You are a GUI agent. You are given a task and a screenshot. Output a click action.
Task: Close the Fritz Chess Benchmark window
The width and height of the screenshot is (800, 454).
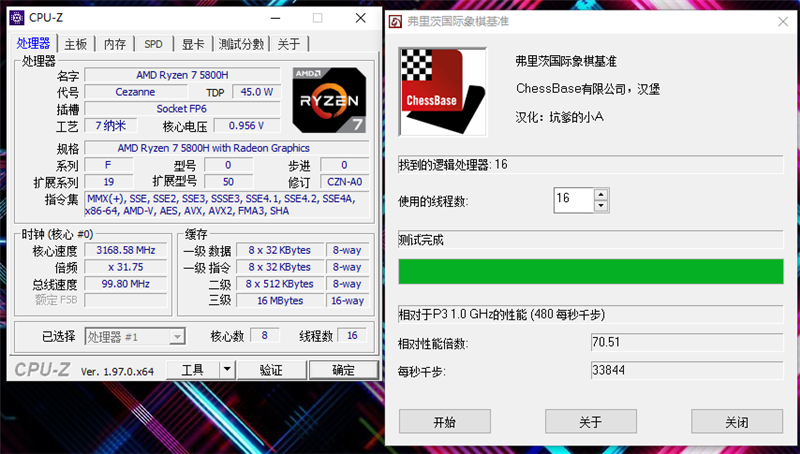[x=783, y=21]
